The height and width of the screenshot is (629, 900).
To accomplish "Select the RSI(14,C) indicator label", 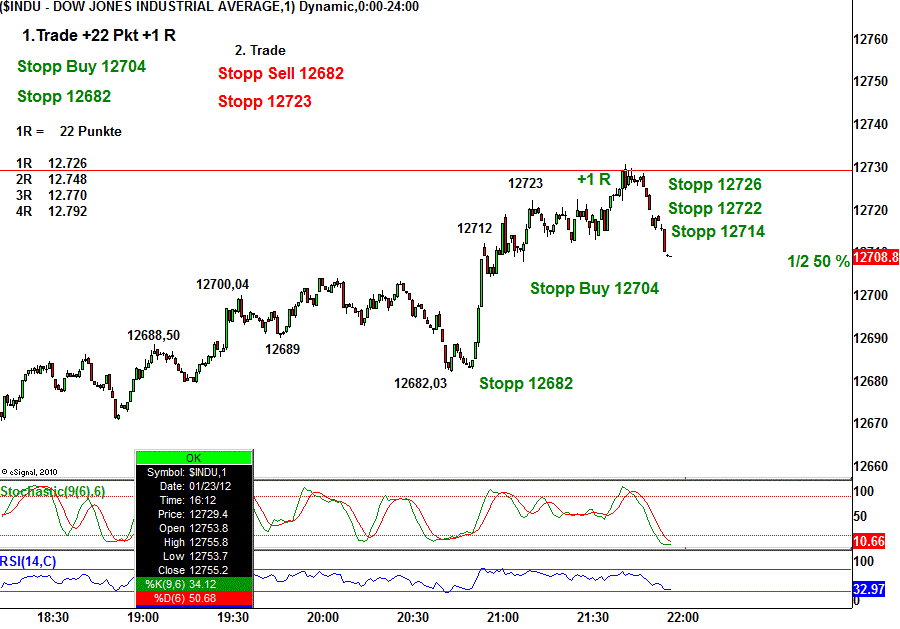I will [x=29, y=561].
